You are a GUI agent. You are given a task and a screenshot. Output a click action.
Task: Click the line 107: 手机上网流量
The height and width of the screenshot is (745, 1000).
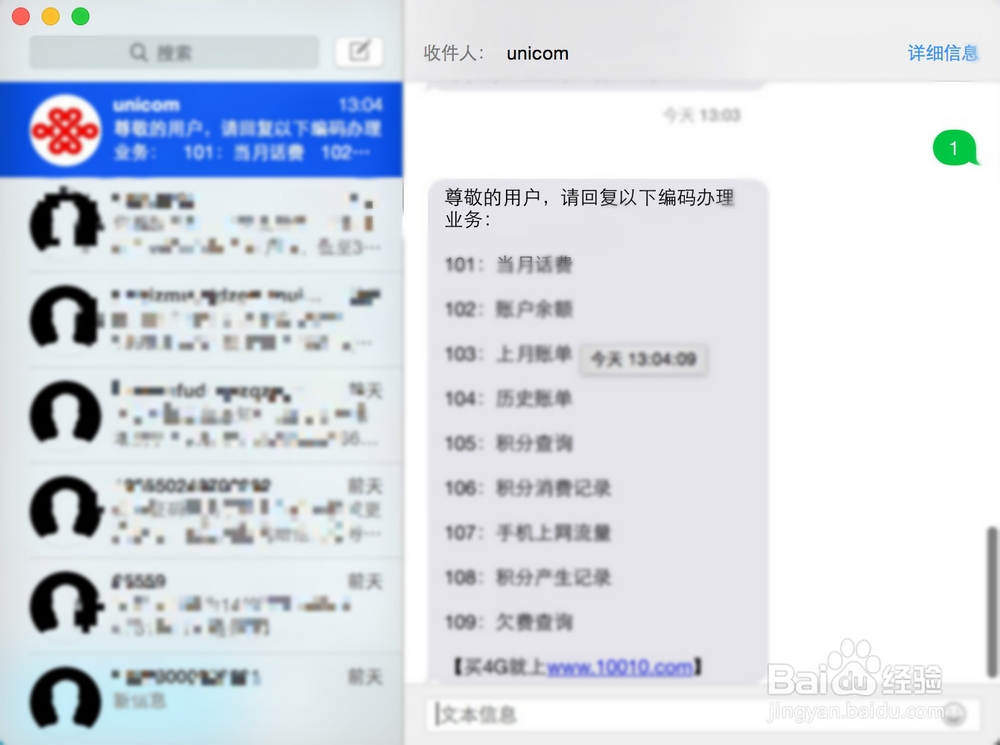527,532
